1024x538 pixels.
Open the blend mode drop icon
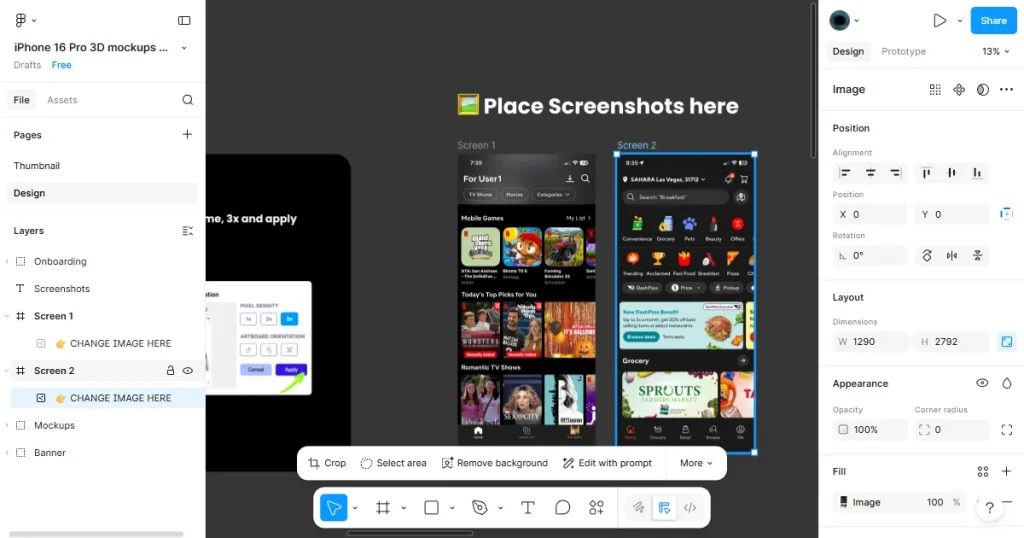pos(1006,383)
